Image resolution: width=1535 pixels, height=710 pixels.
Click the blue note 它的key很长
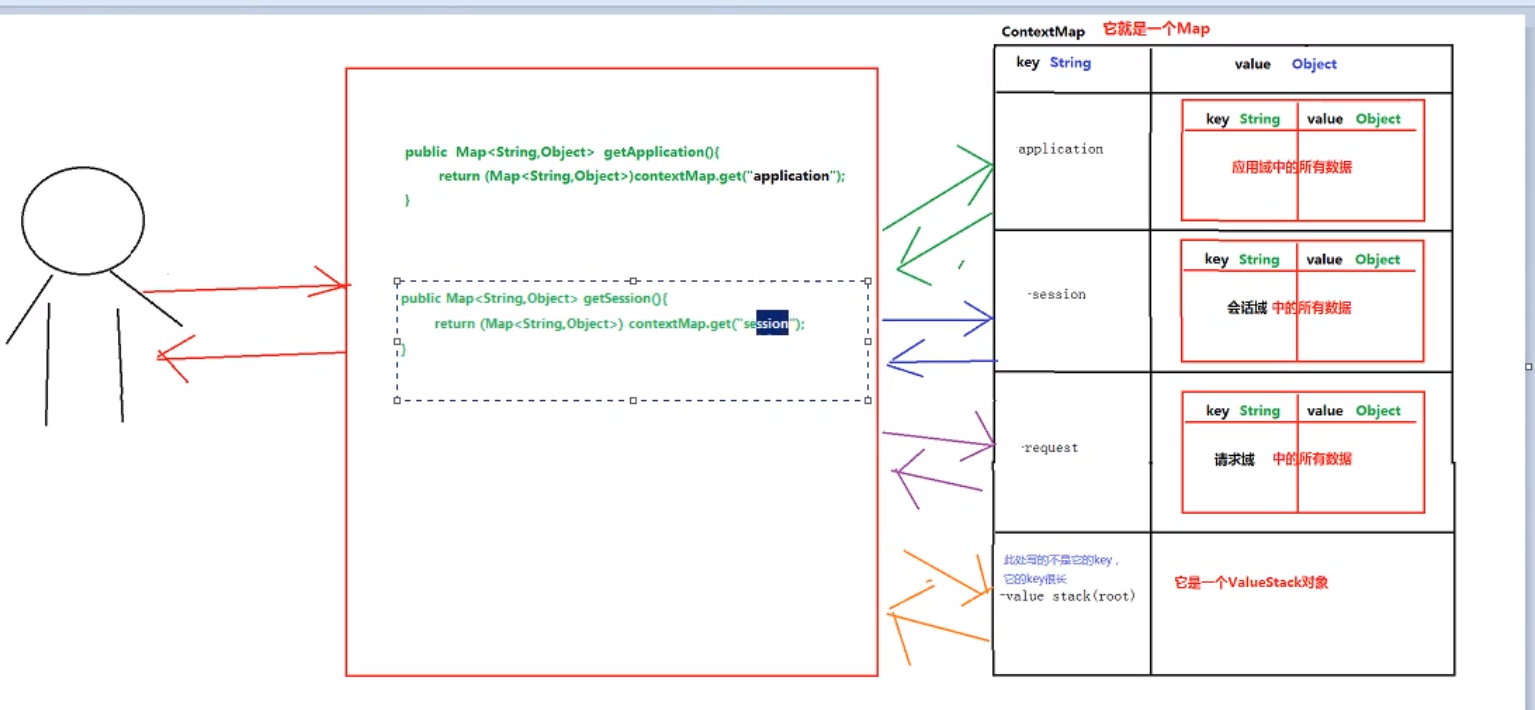click(x=1034, y=580)
